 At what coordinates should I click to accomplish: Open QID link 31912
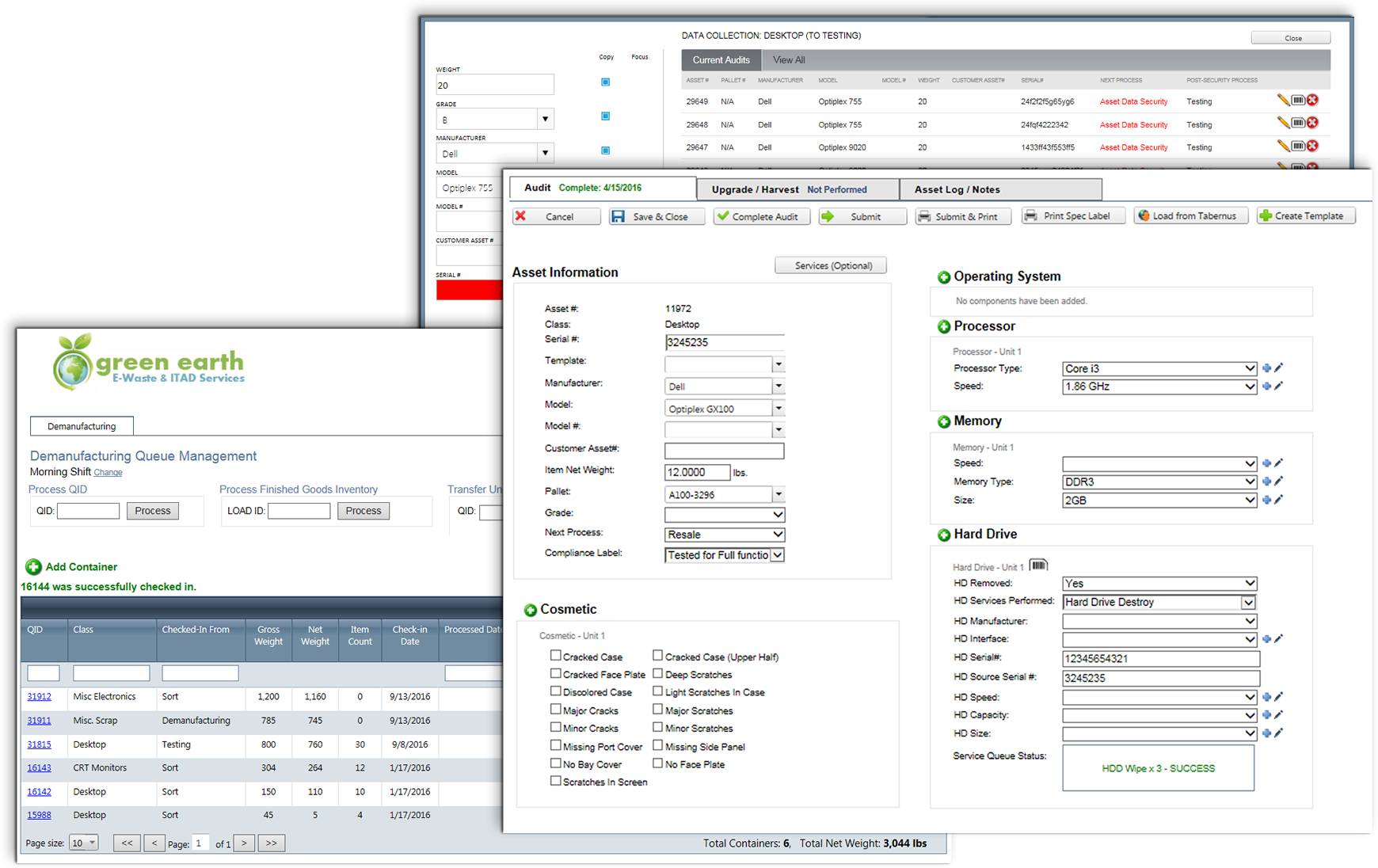pyautogui.click(x=39, y=697)
